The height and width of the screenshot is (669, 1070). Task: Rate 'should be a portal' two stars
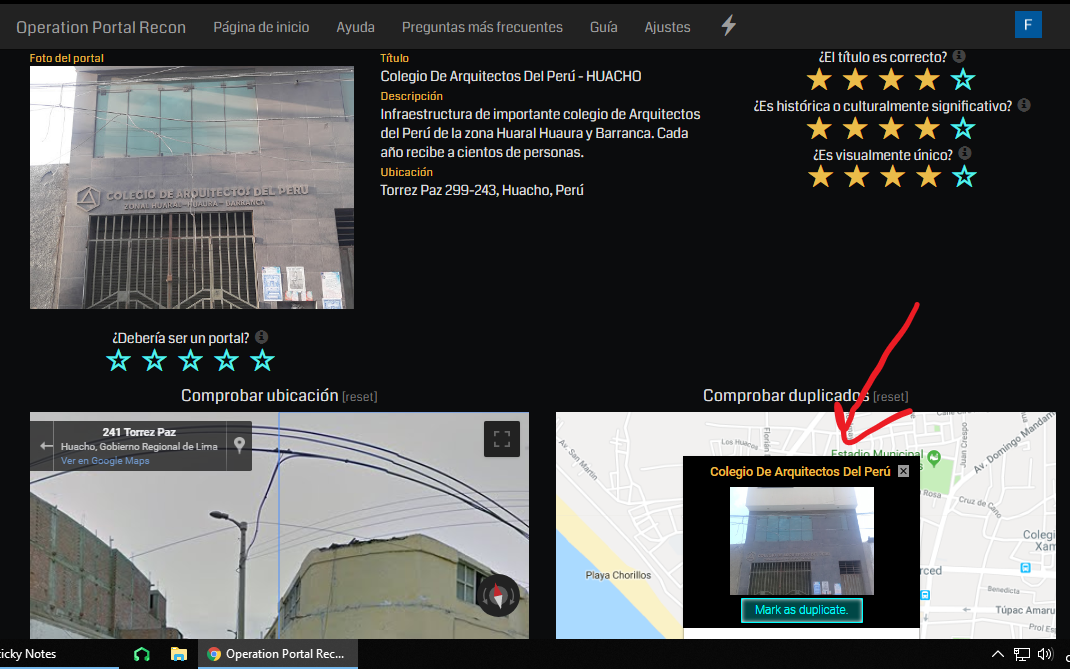pyautogui.click(x=154, y=360)
